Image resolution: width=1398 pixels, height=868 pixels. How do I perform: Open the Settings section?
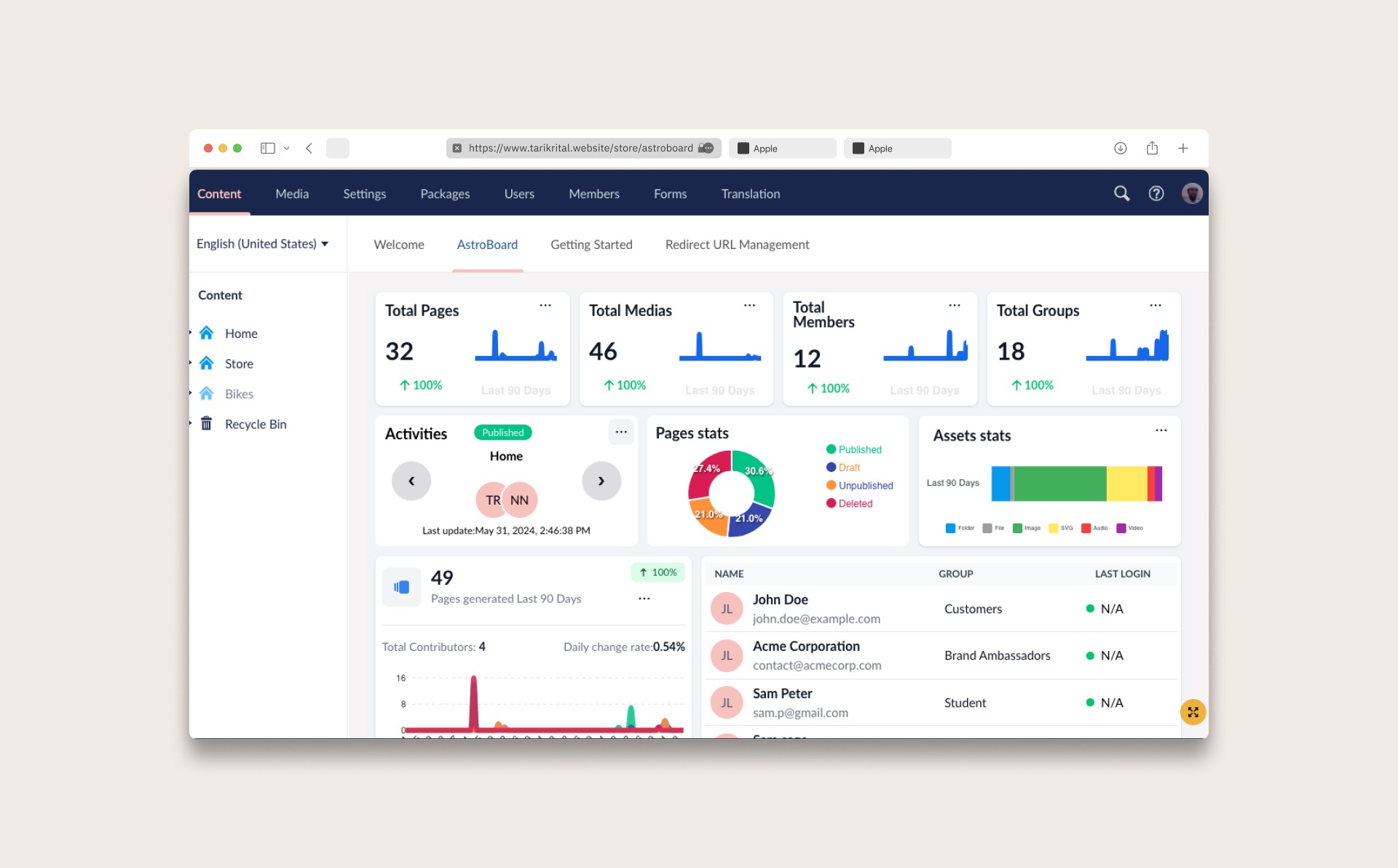(x=365, y=194)
